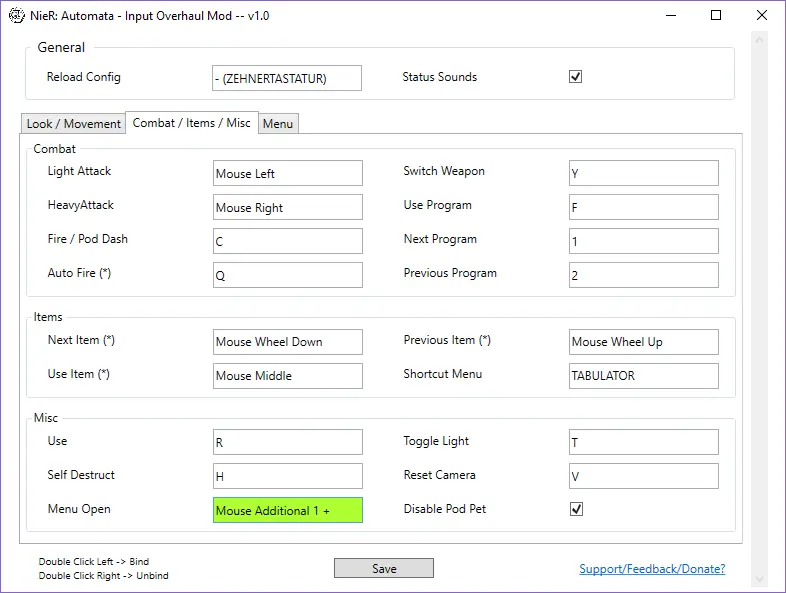Select the Light Attack binding field

(288, 173)
